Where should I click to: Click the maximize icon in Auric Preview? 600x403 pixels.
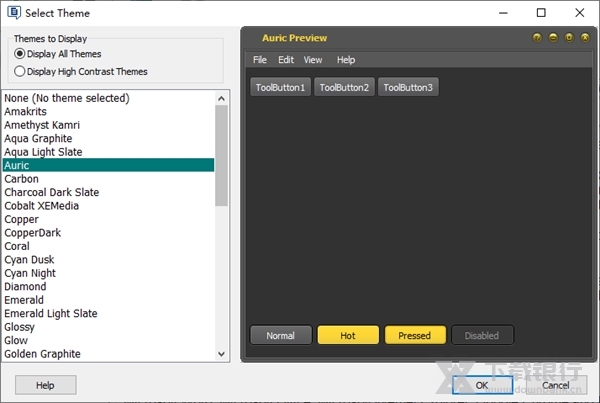point(569,38)
